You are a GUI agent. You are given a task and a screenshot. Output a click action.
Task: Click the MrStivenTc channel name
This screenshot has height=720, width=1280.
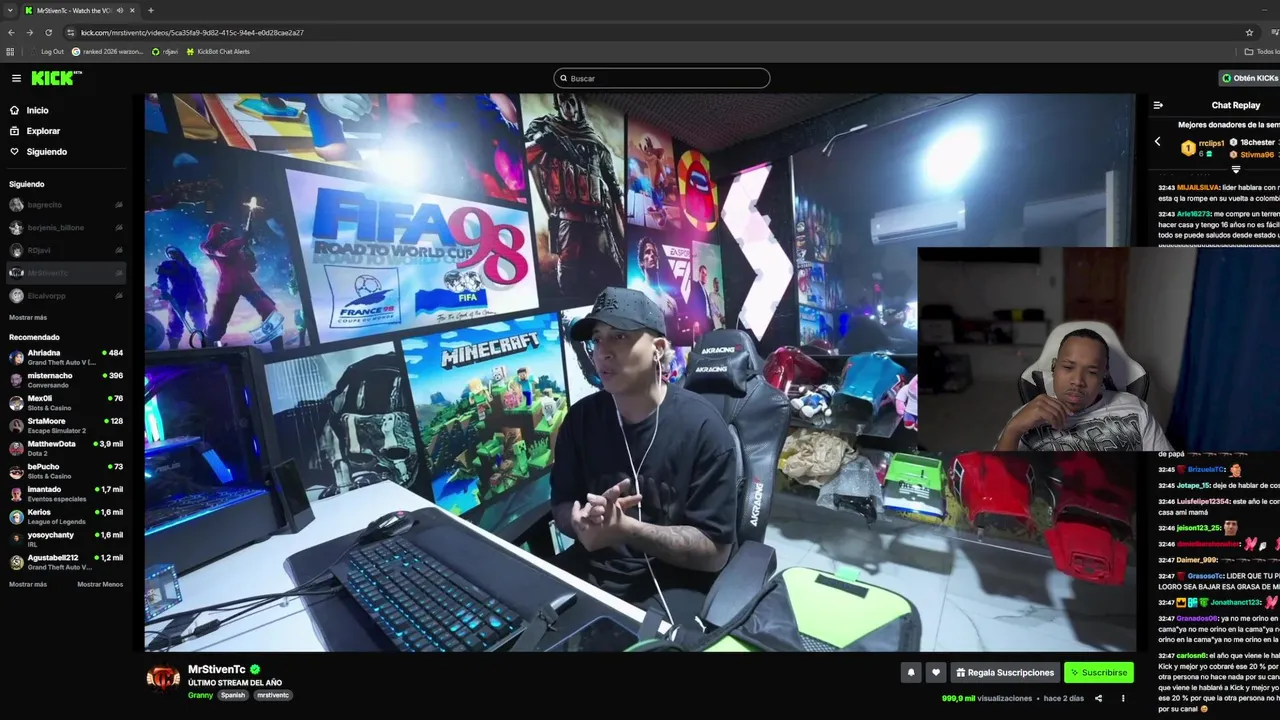coord(217,669)
